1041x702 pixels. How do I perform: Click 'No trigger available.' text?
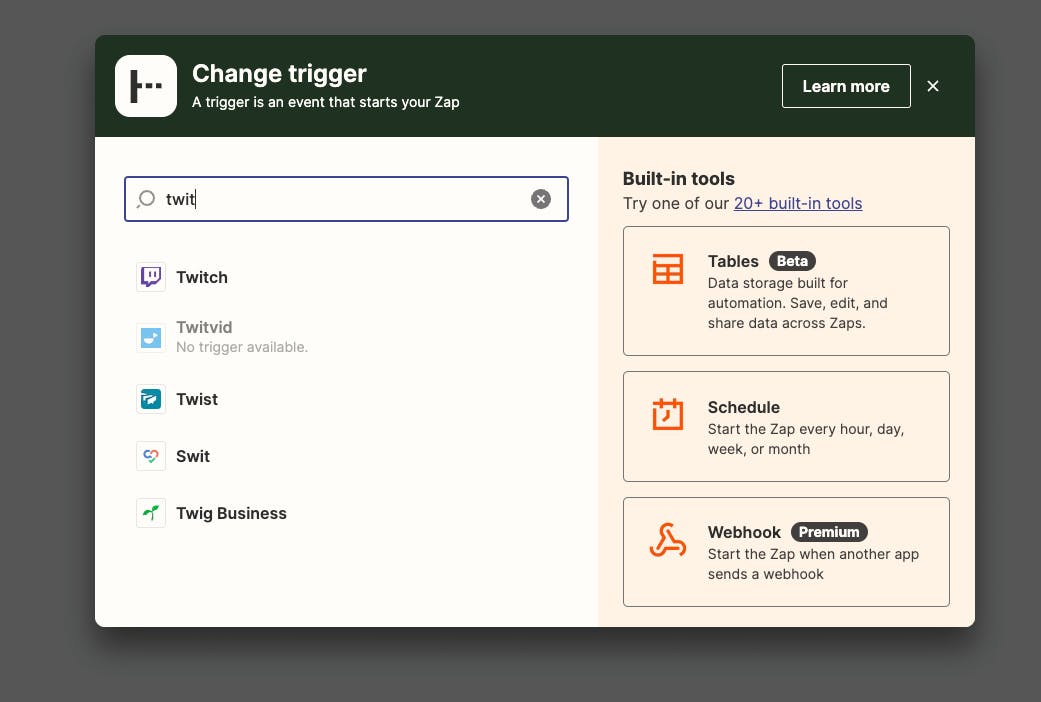[242, 347]
